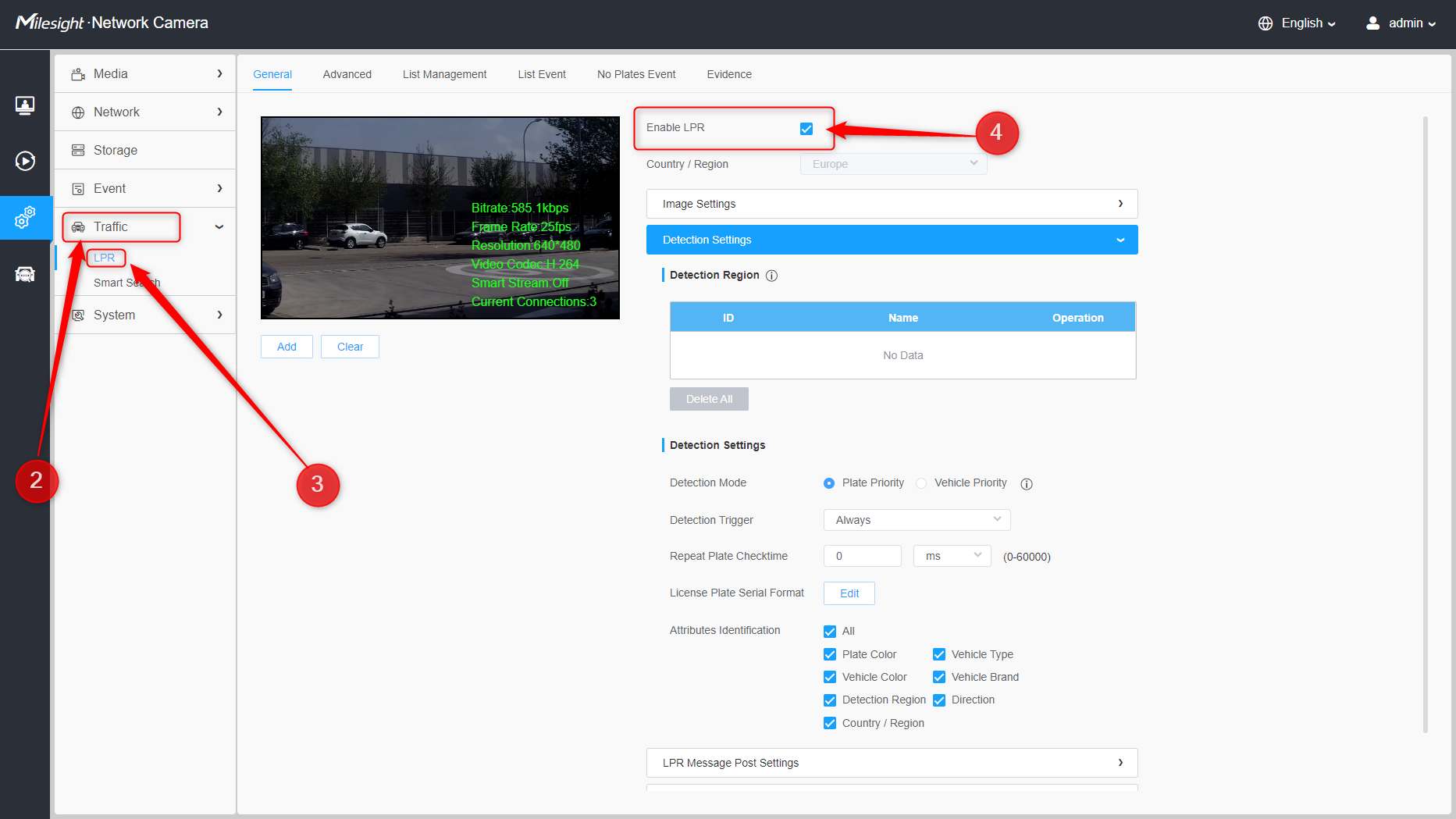Click the Traffic car icon
This screenshot has width=1456, height=819.
(78, 227)
